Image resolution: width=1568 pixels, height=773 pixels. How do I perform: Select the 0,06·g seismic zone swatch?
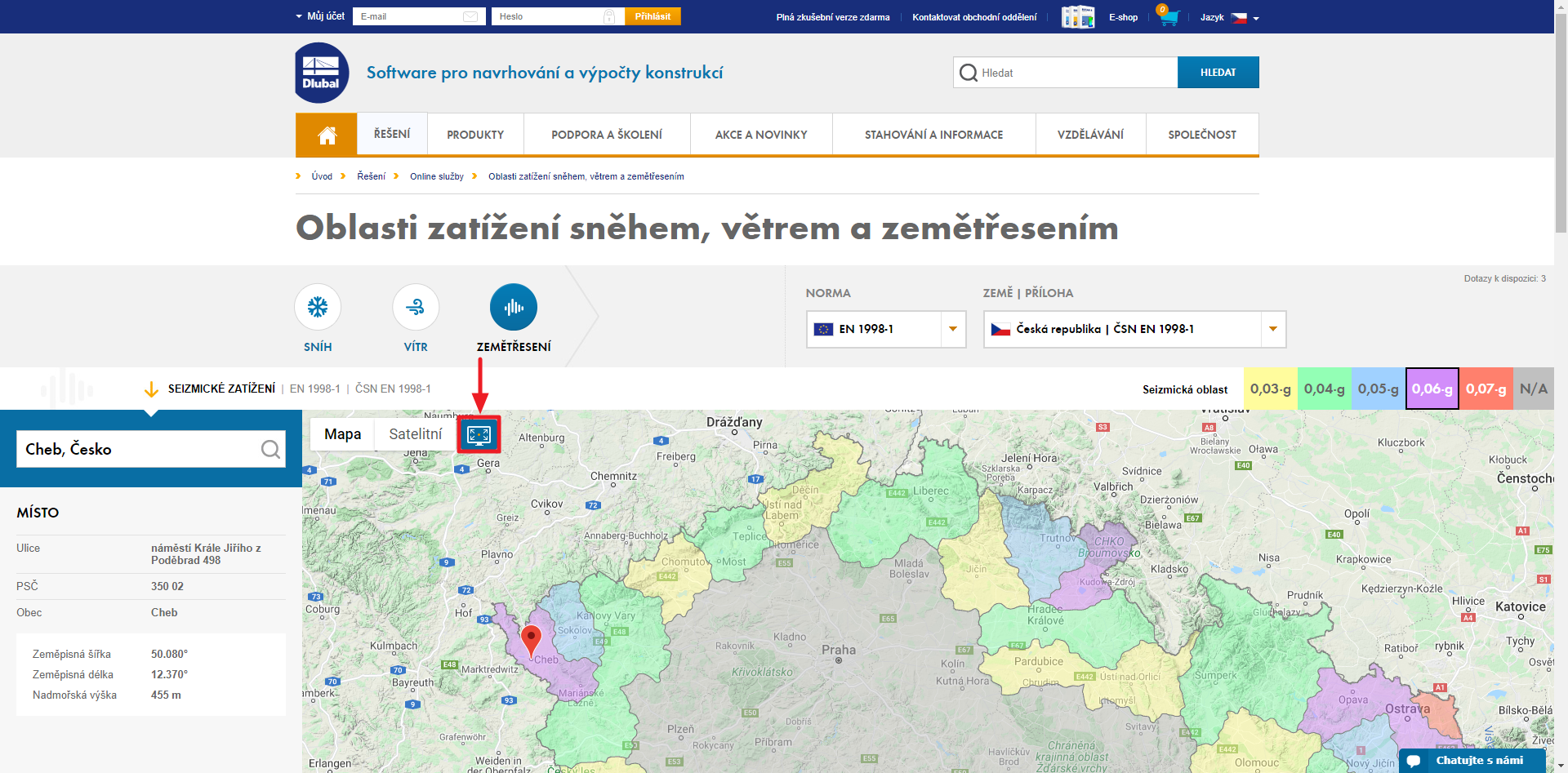point(1432,389)
